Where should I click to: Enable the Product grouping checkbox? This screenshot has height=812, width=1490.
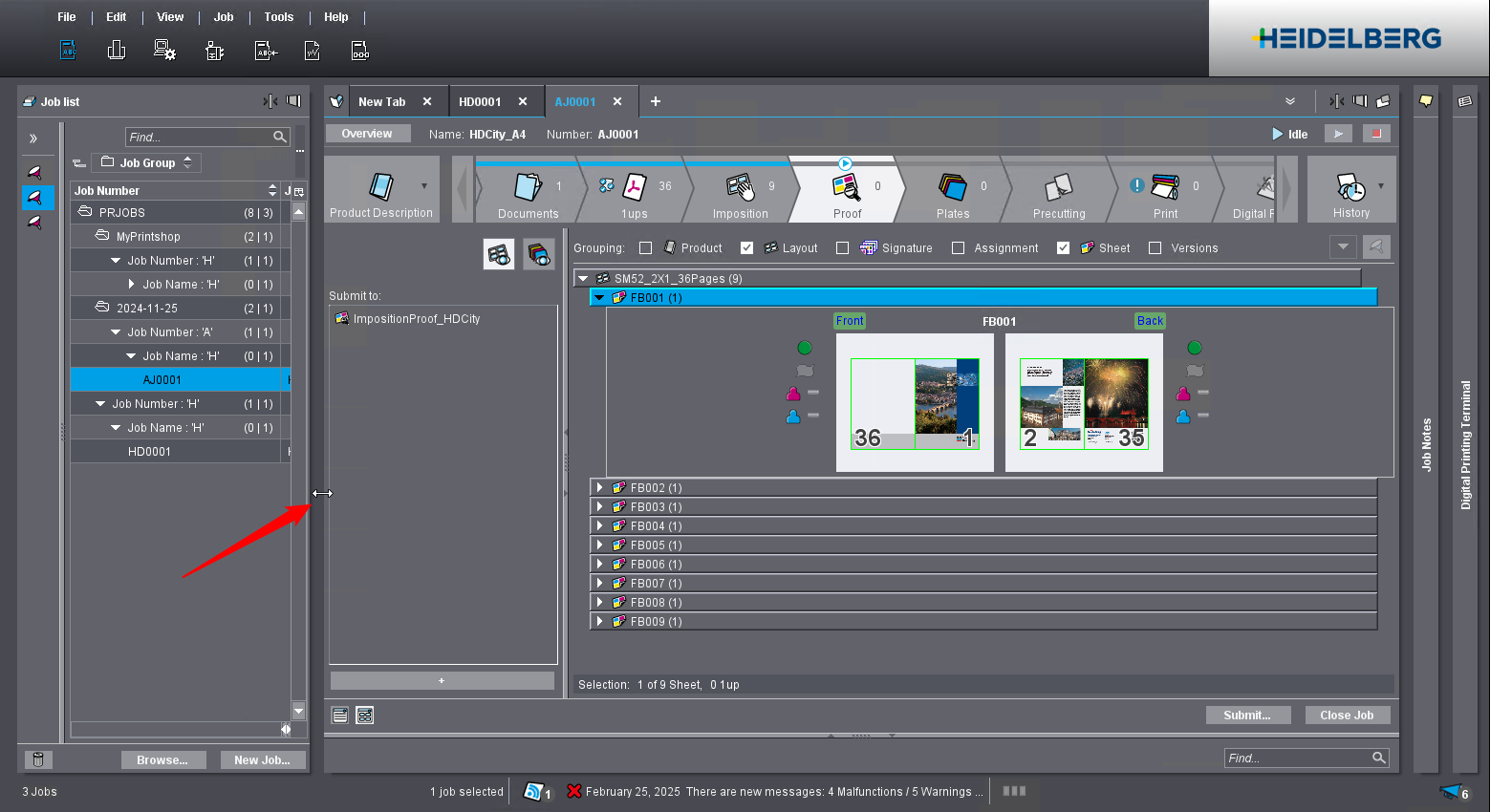coord(645,248)
